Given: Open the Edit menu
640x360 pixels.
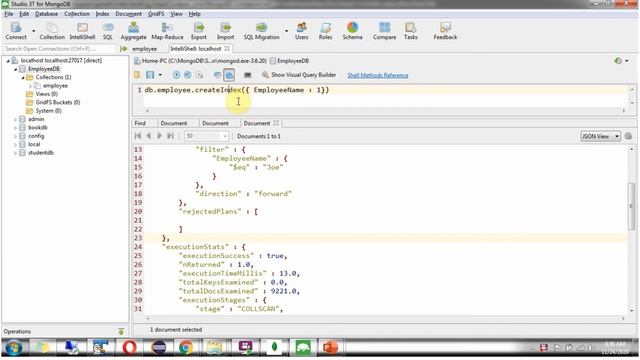Looking at the screenshot, I should [24, 14].
